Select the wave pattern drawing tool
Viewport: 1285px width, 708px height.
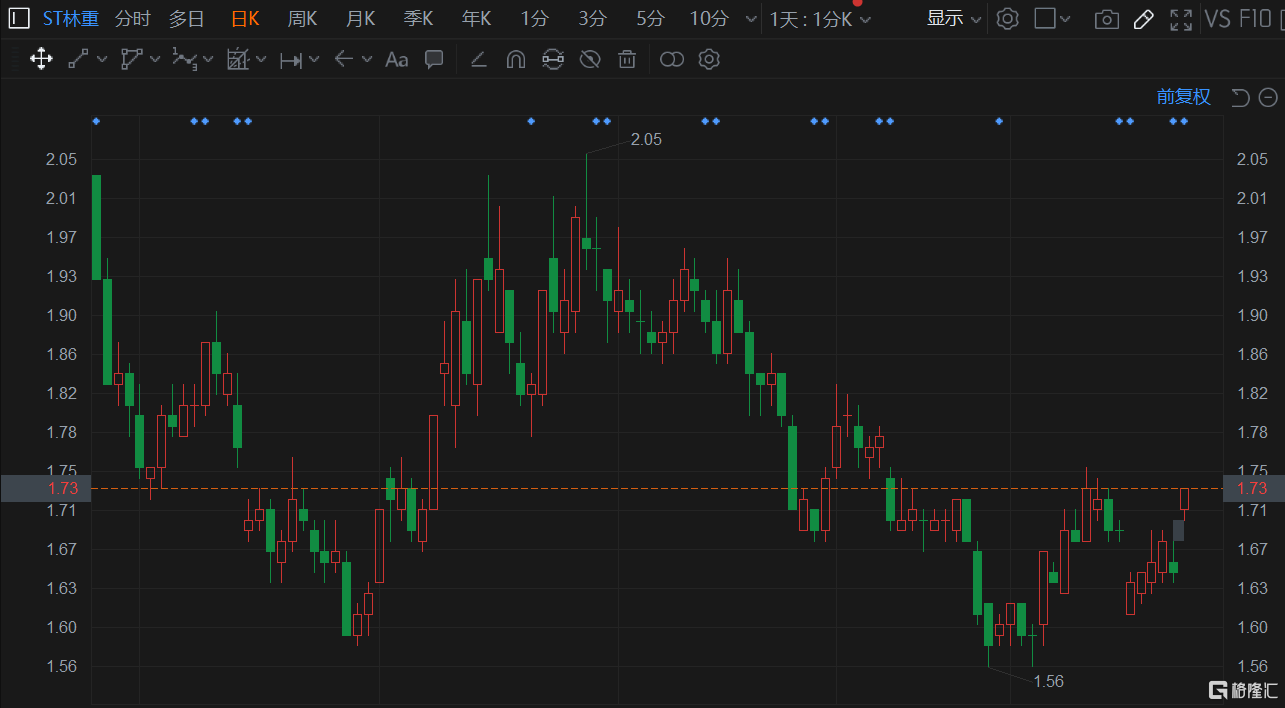click(x=183, y=59)
